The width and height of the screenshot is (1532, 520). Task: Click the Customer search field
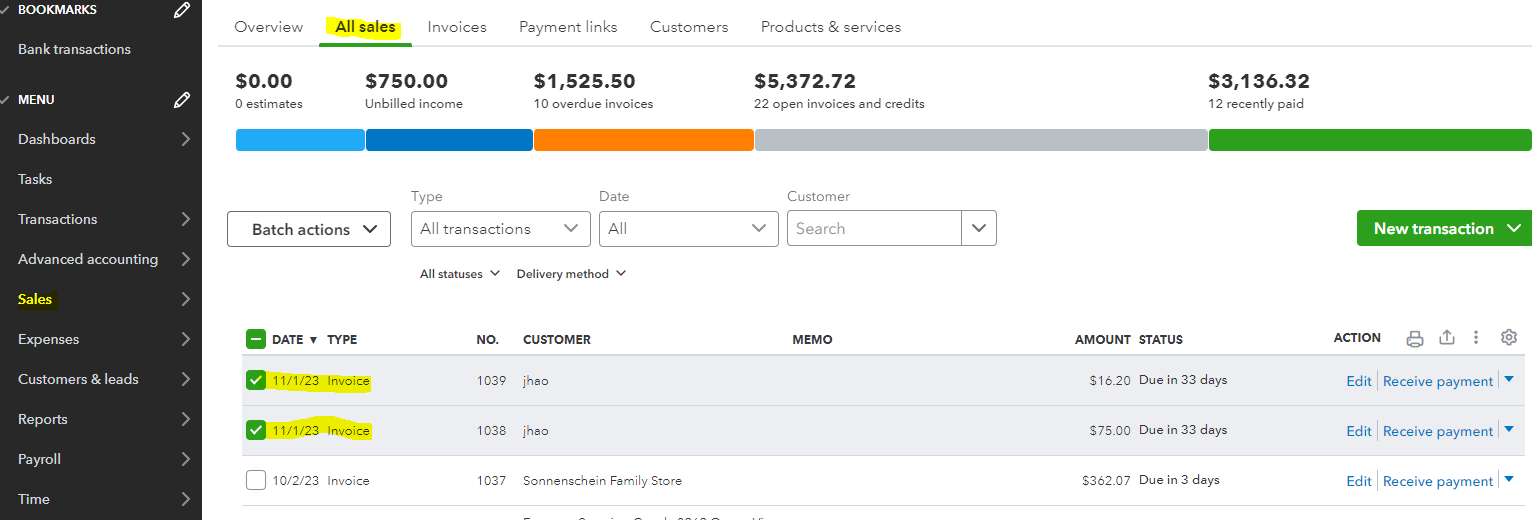[874, 229]
